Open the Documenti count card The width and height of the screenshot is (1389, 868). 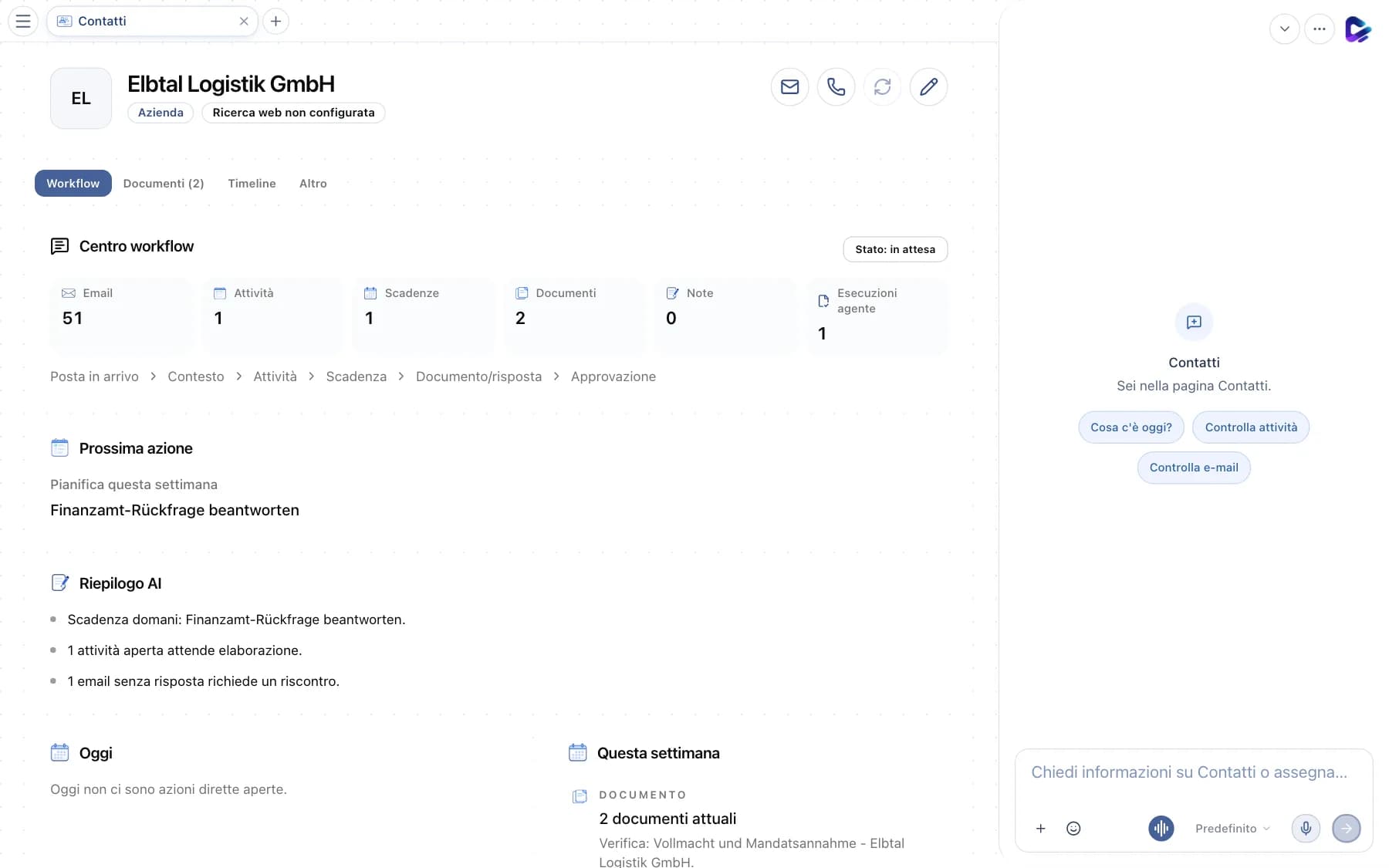[574, 316]
